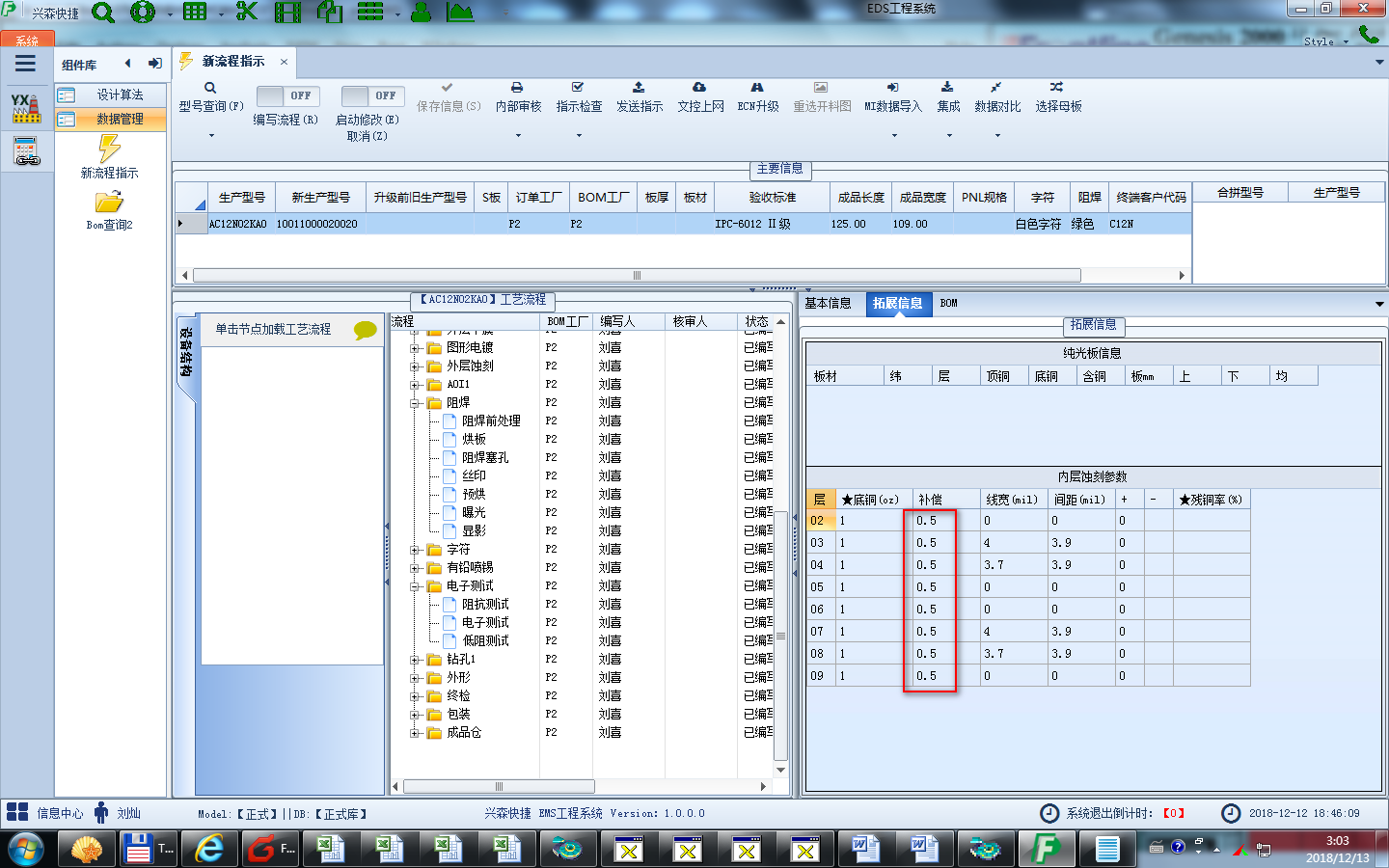
Task: Expand the 钻孔1 tree node
Action: pos(415,659)
